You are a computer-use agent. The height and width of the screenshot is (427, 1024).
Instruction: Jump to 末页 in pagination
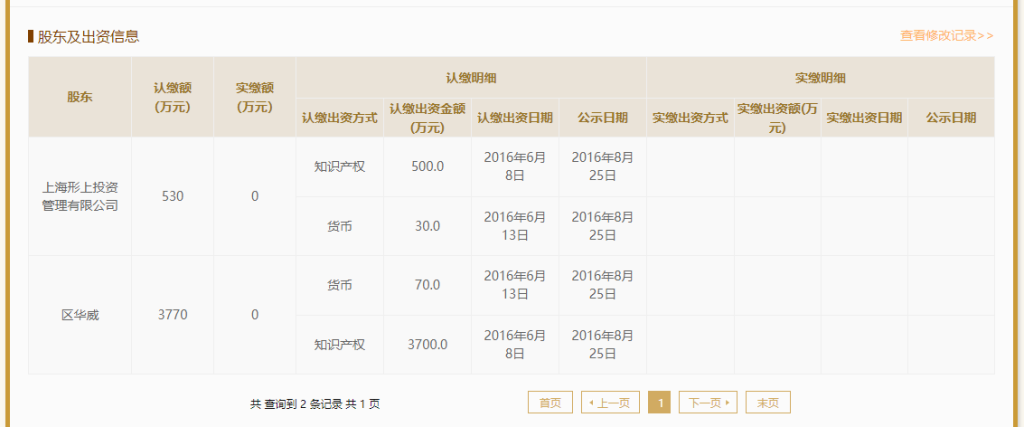click(x=768, y=403)
